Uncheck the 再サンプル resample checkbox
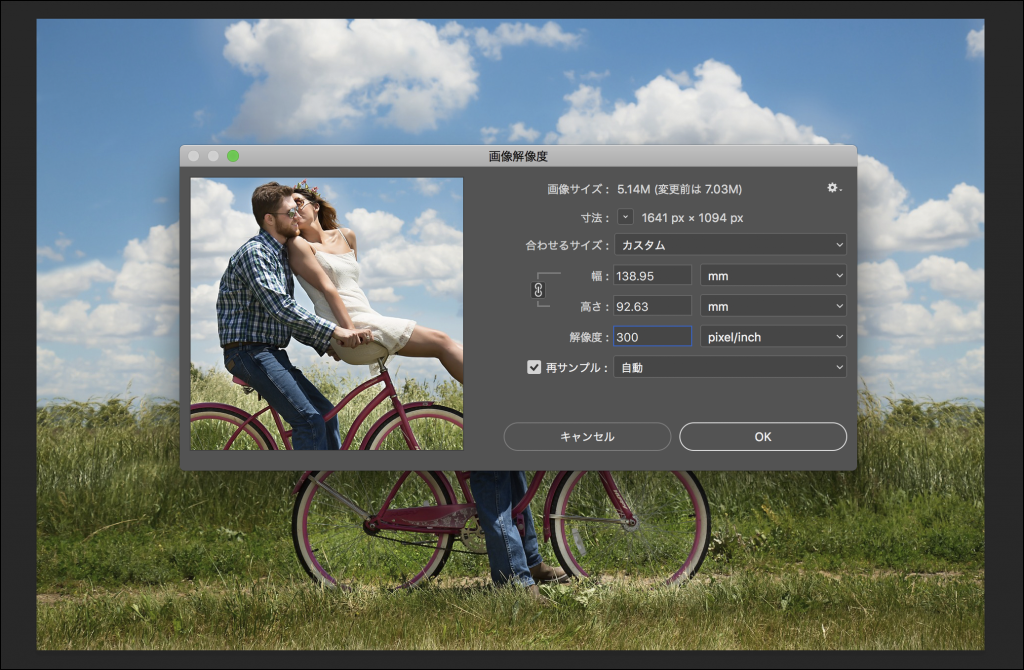The height and width of the screenshot is (670, 1024). [532, 366]
